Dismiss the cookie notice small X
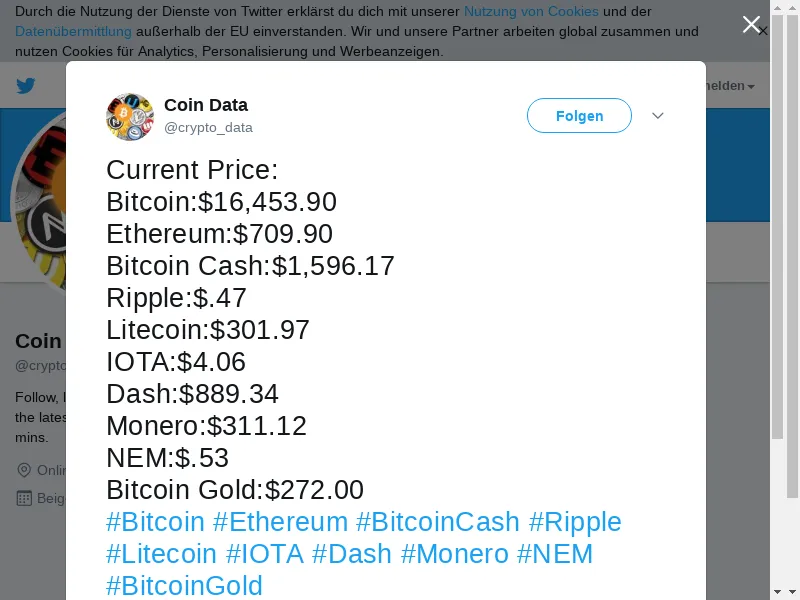 click(763, 32)
